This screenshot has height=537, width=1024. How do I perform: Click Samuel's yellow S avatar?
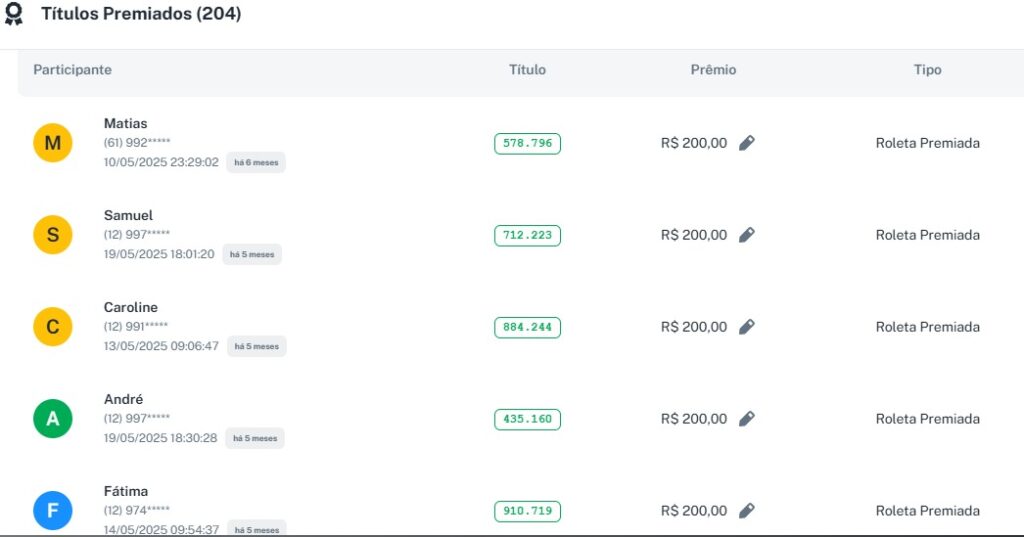53,235
